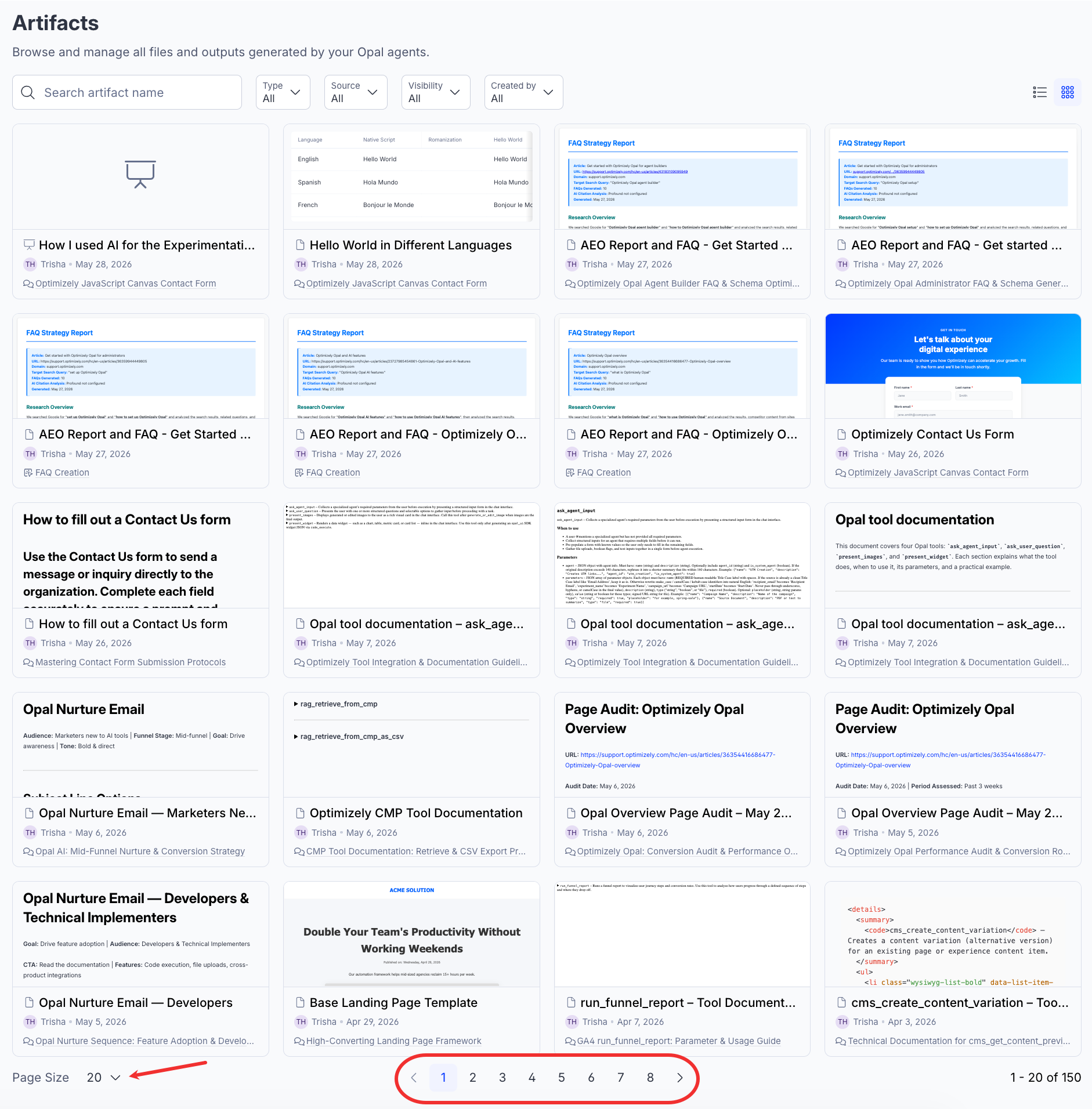The height and width of the screenshot is (1109, 1092).
Task: Open the Visibility filter dropdown
Action: click(436, 92)
